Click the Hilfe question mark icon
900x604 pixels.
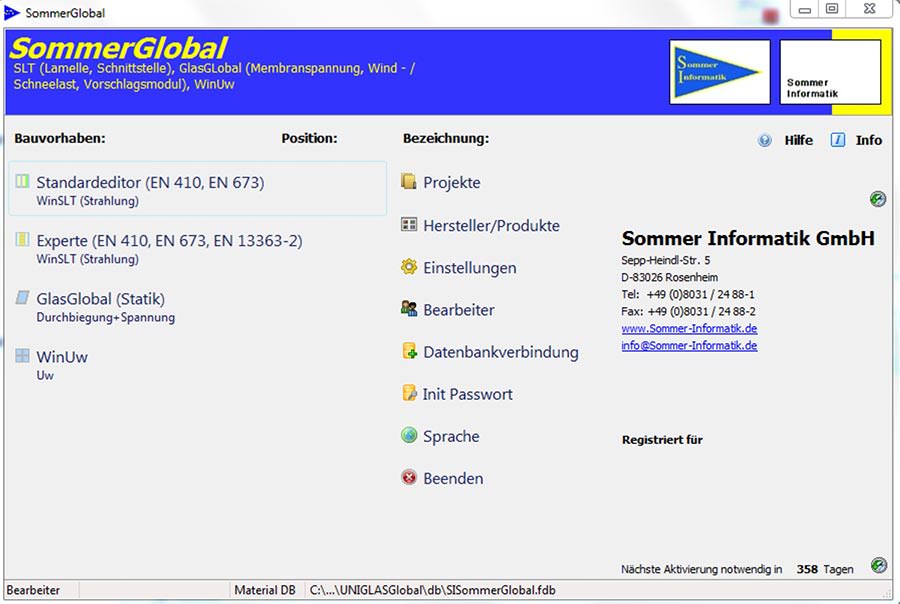pos(765,140)
